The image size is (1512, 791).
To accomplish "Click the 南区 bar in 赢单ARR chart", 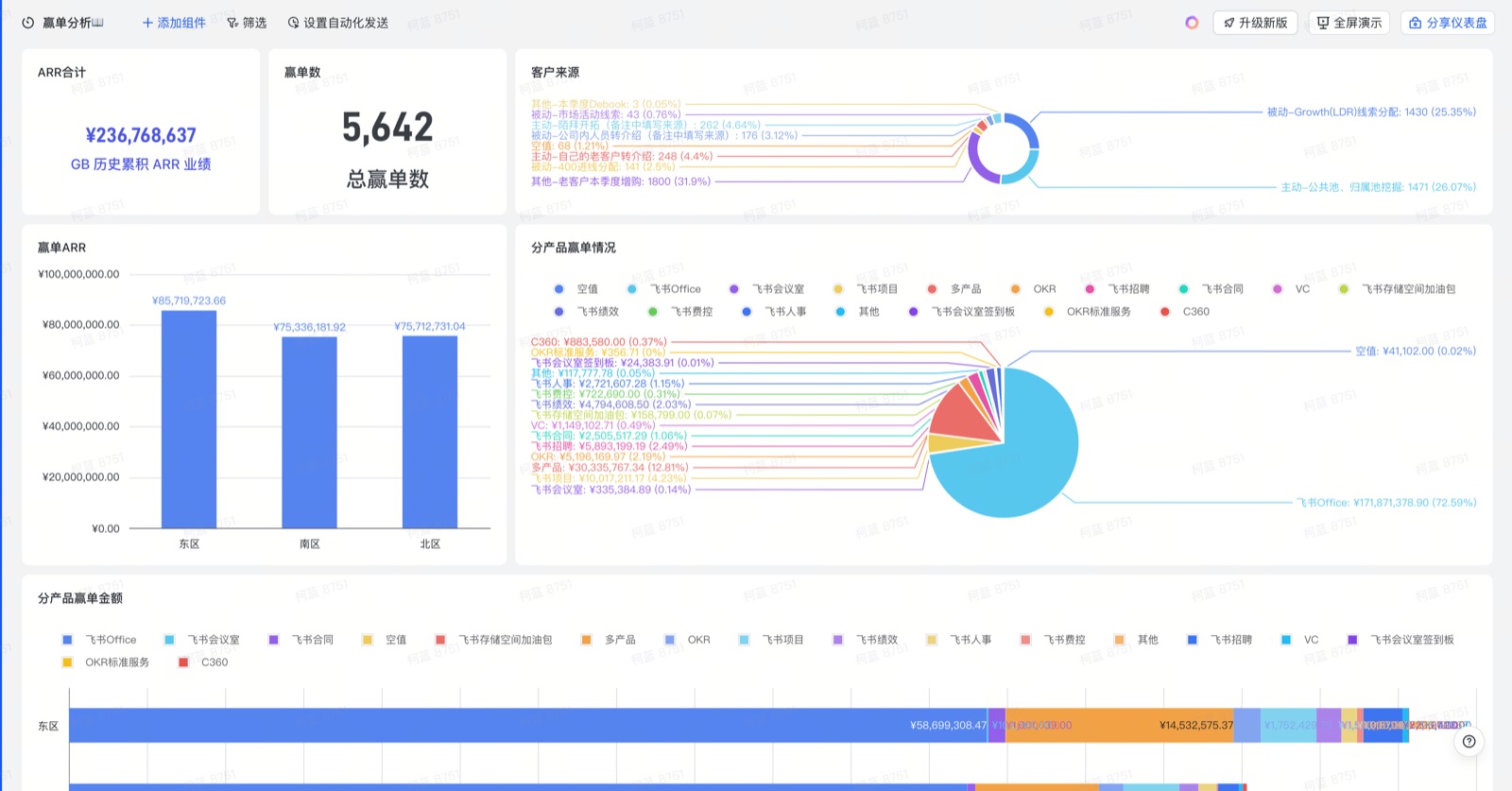I will pyautogui.click(x=309, y=433).
